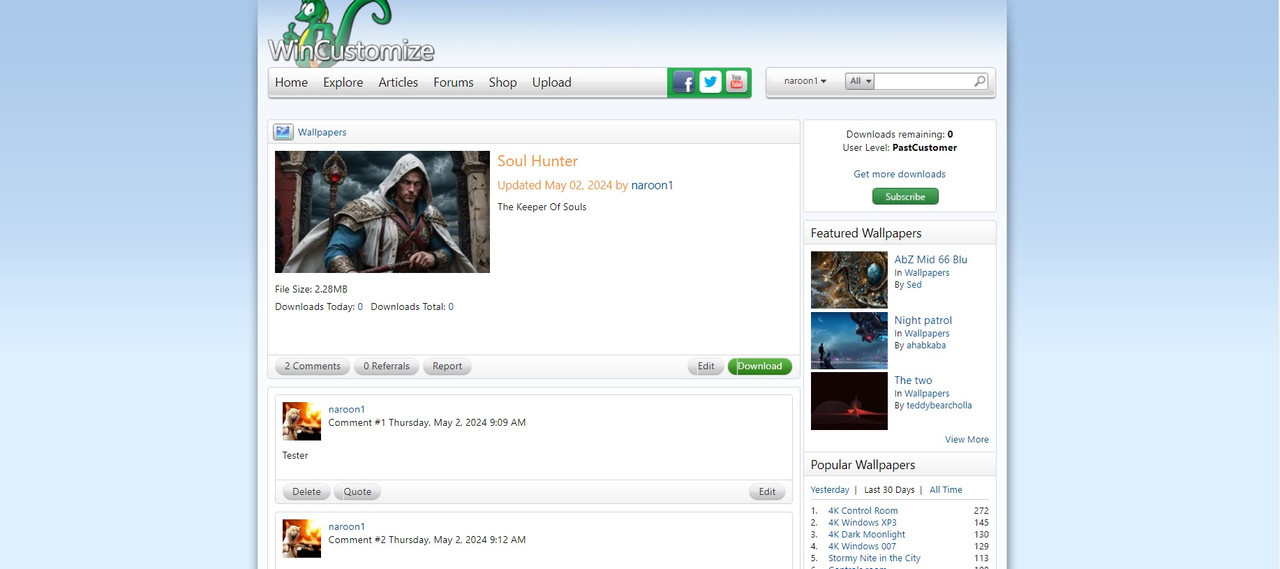Open author Sed's profile link

click(914, 285)
